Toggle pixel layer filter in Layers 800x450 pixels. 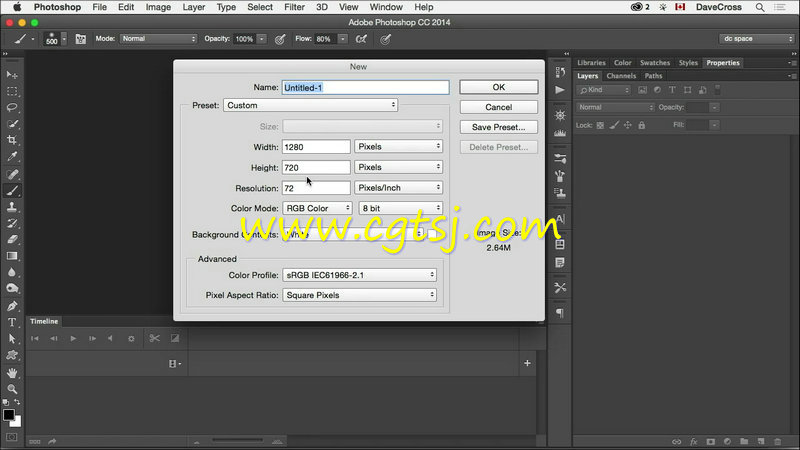[x=642, y=90]
